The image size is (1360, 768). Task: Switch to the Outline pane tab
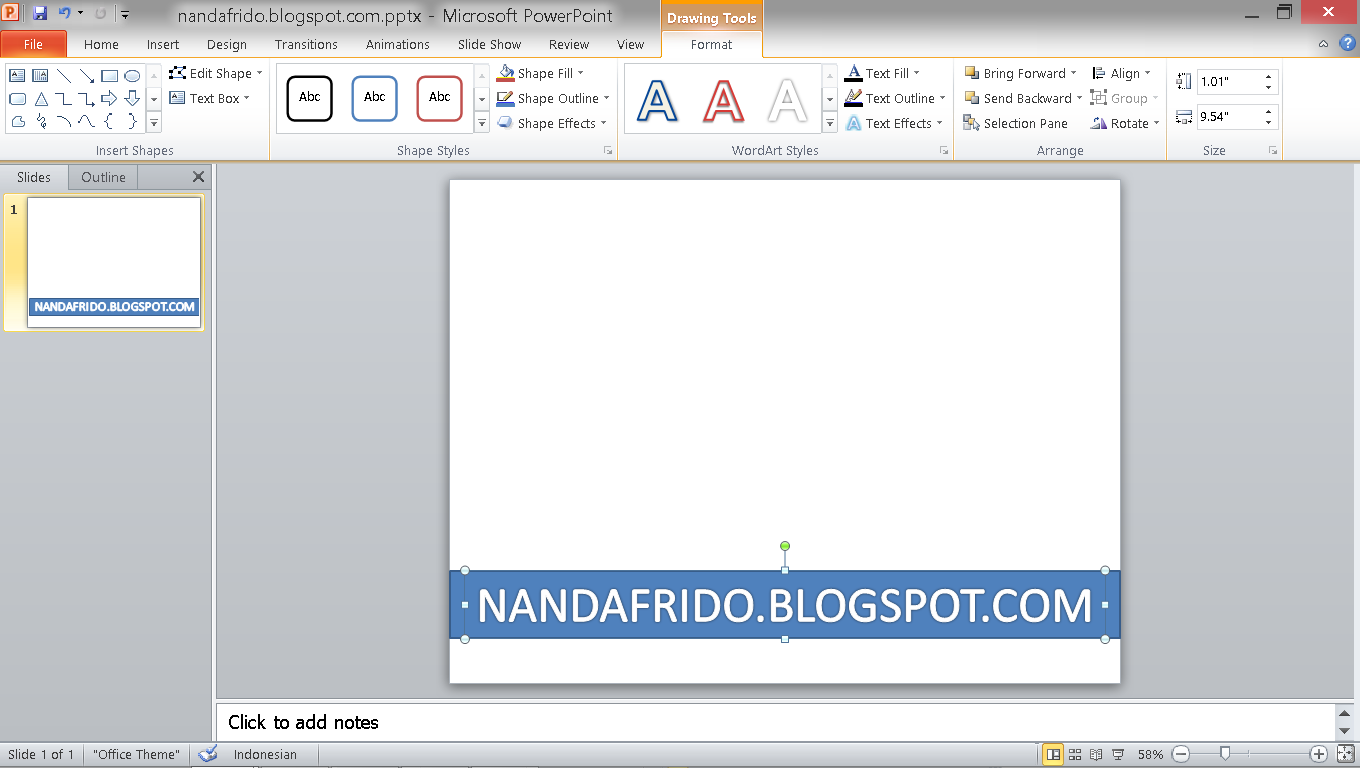click(103, 177)
